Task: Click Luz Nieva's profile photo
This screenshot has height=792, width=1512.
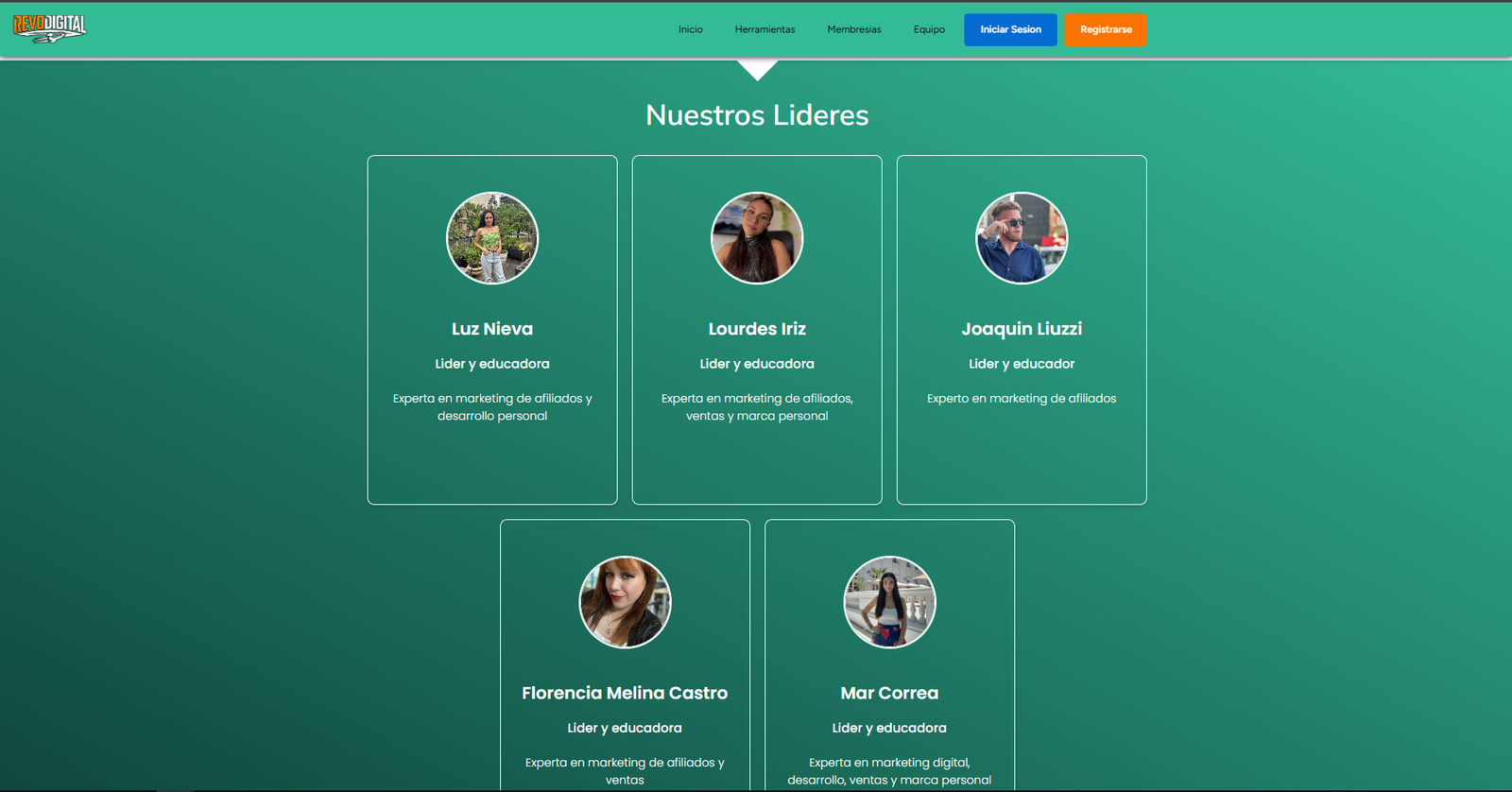Action: pyautogui.click(x=492, y=238)
